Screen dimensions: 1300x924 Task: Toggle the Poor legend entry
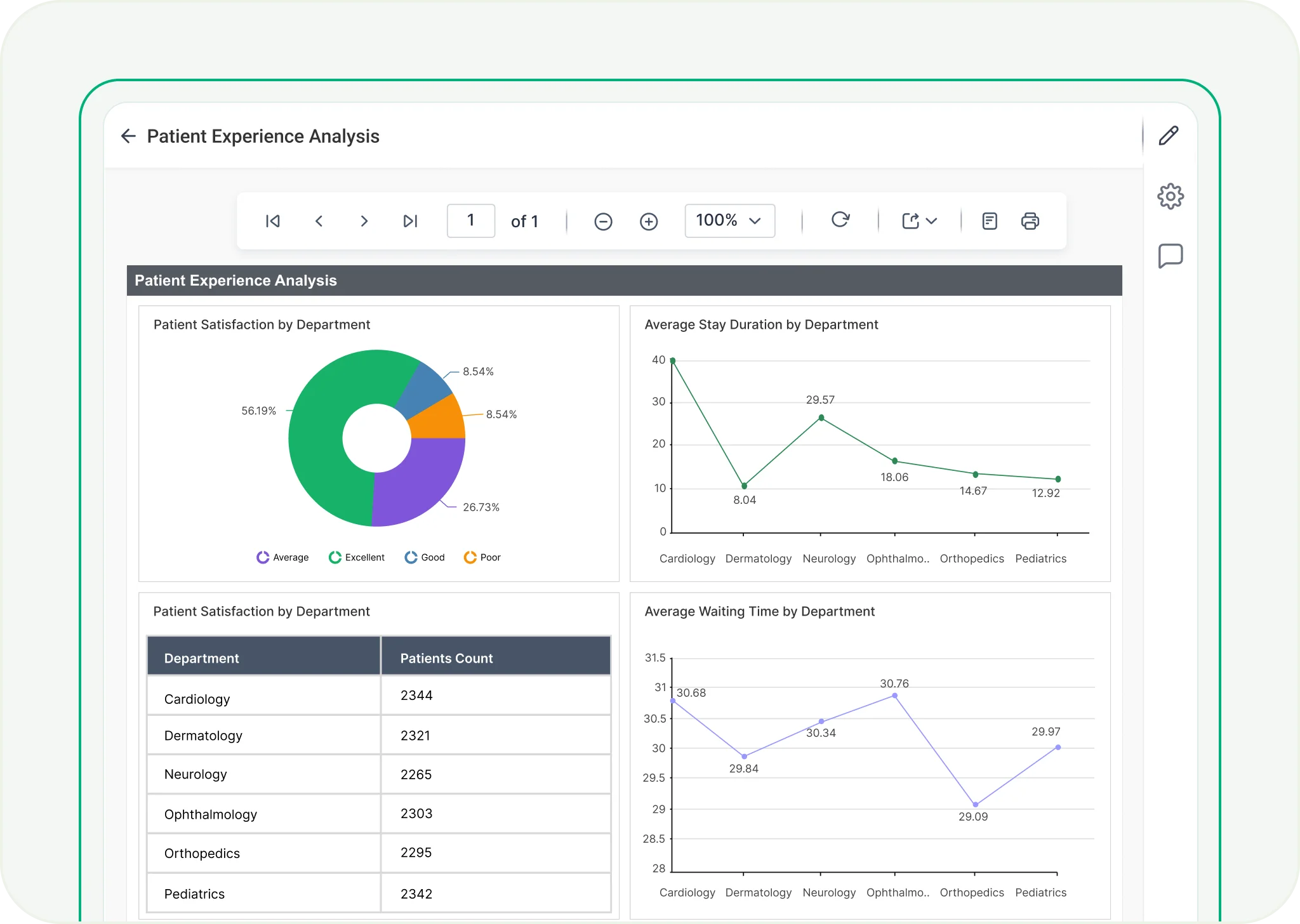click(x=482, y=557)
